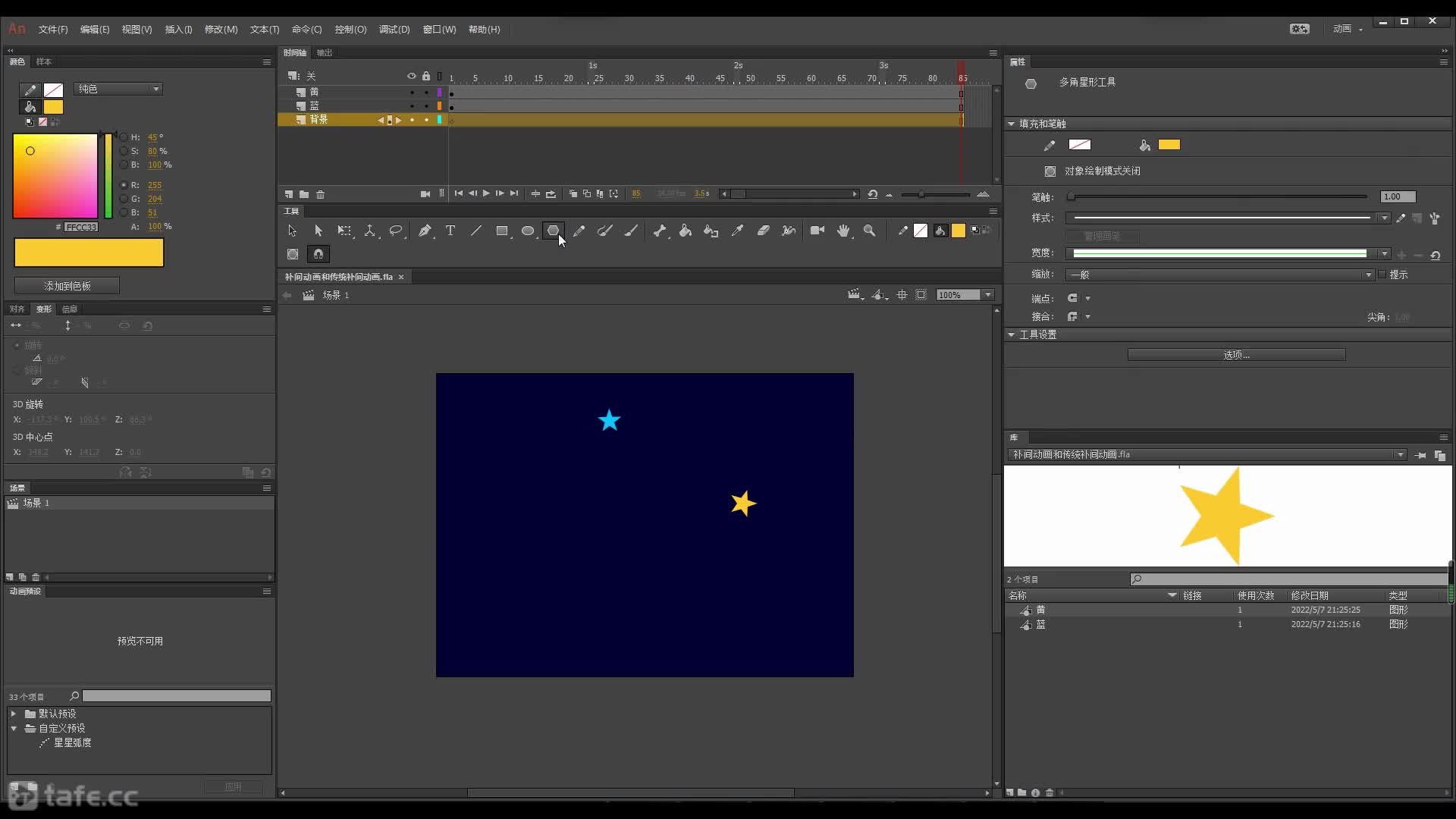
Task: Select the Bone tool
Action: [x=660, y=231]
